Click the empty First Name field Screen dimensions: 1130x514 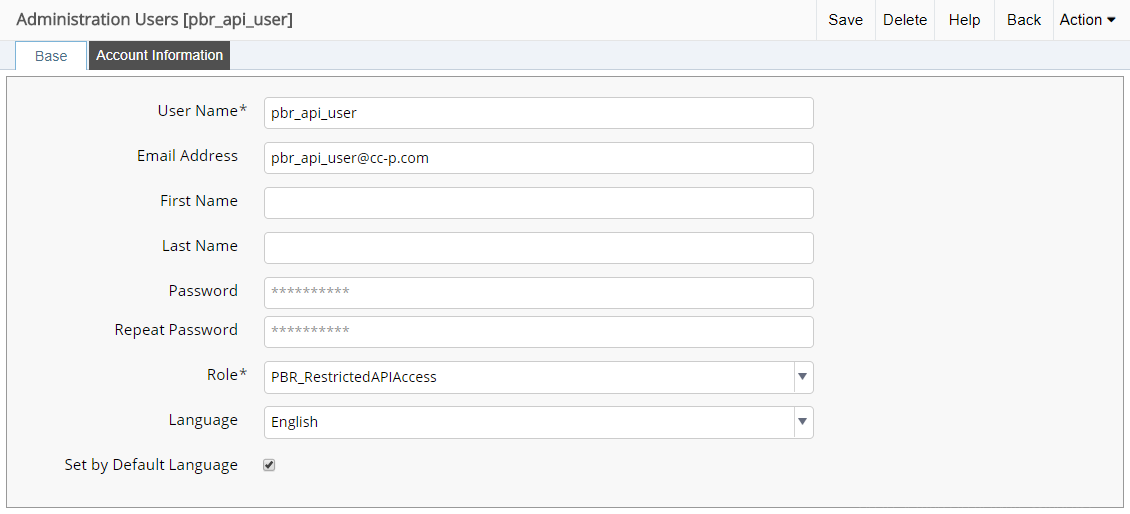coord(538,203)
